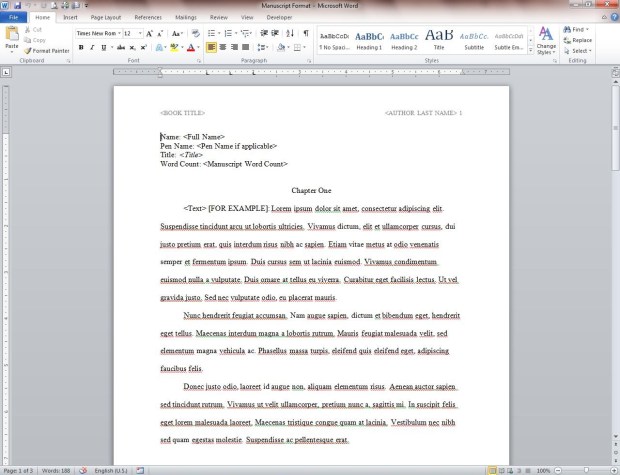
Task: Apply the red font color
Action: [191, 47]
